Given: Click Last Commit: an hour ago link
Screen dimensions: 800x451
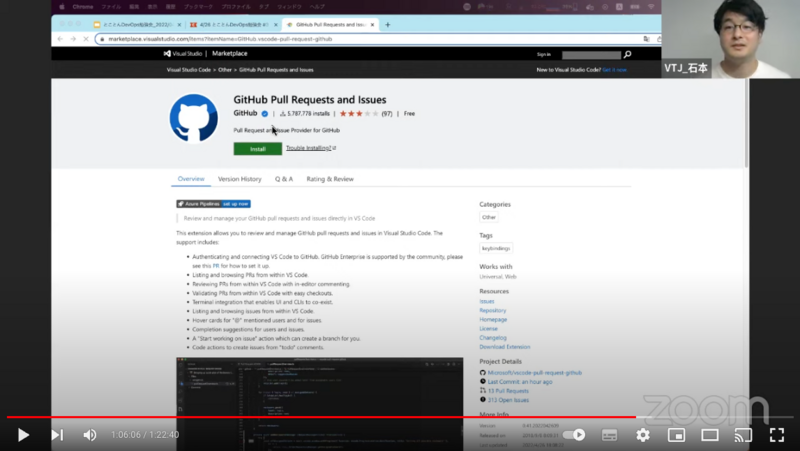Looking at the screenshot, I should pyautogui.click(x=519, y=382).
